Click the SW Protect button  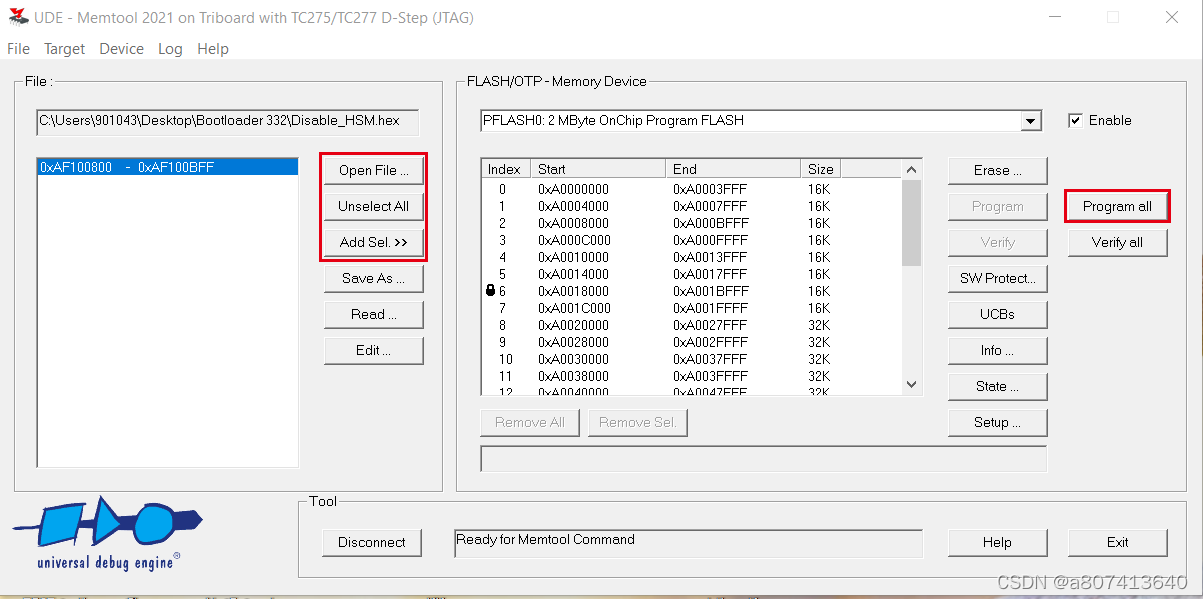[x=998, y=279]
